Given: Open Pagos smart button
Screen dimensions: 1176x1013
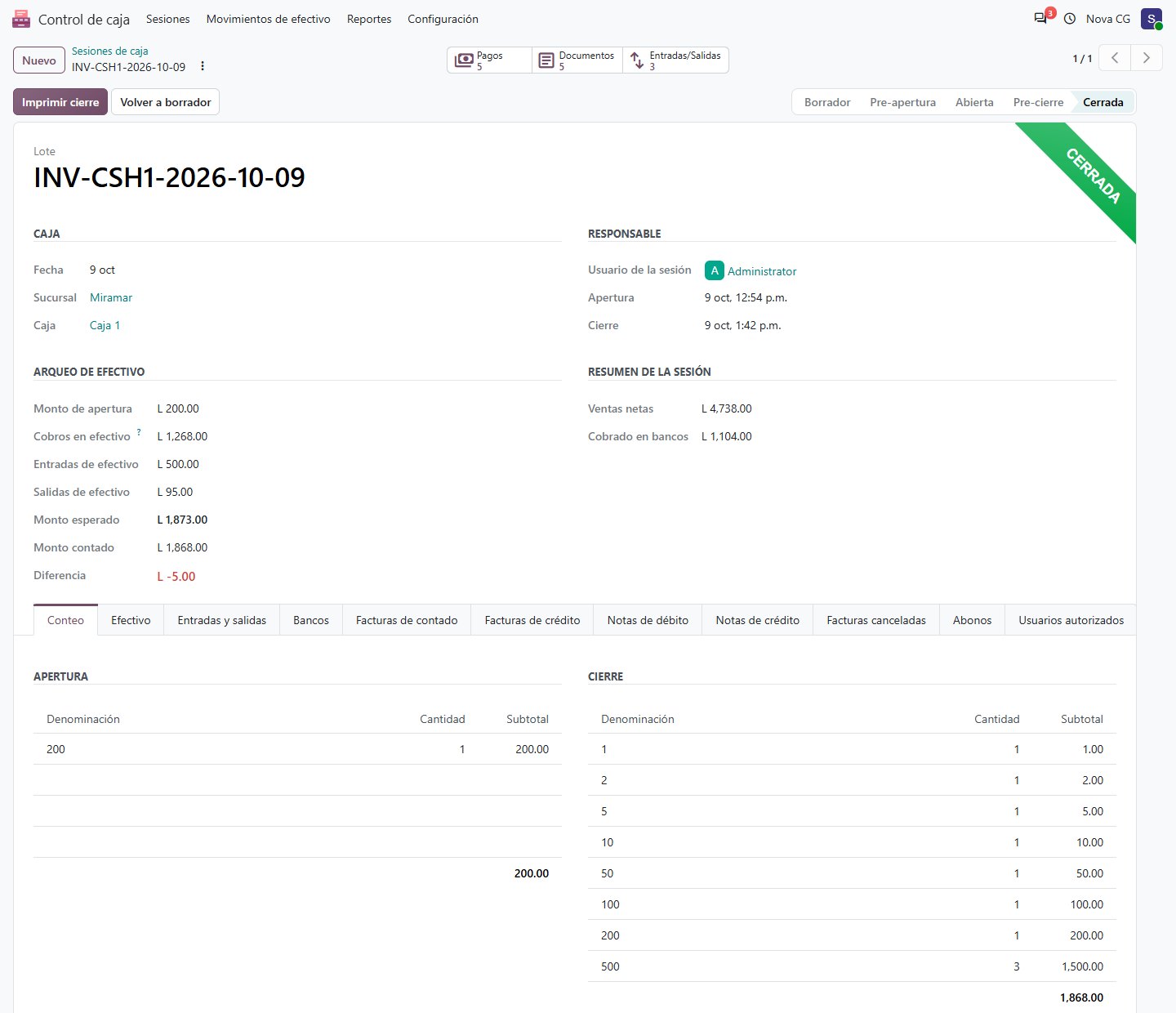Looking at the screenshot, I should pos(489,60).
